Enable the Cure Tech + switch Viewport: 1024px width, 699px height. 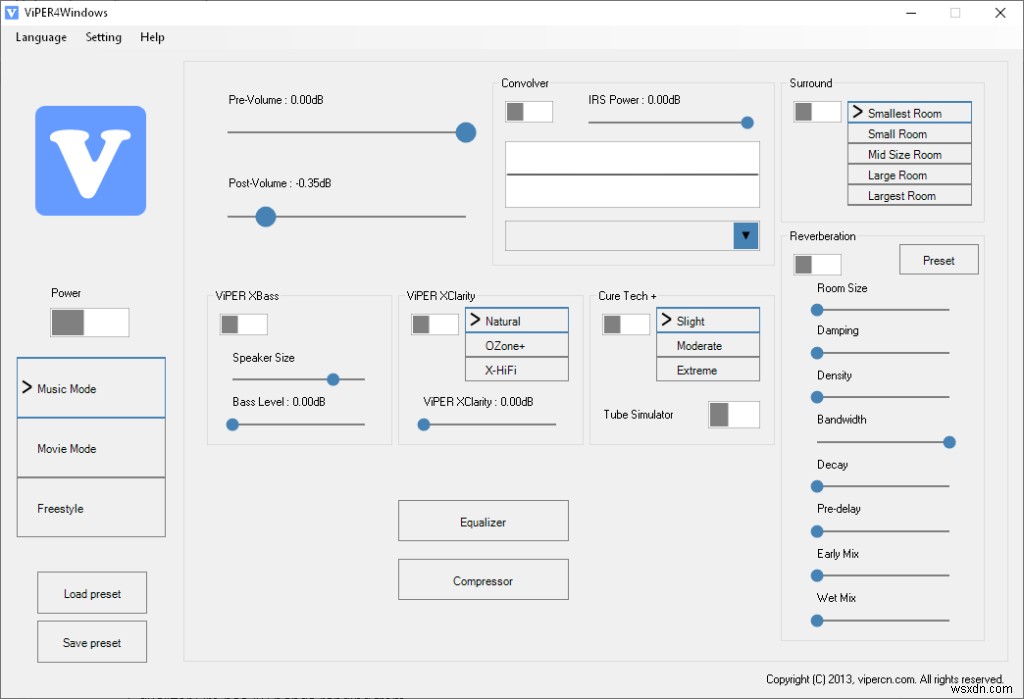626,324
